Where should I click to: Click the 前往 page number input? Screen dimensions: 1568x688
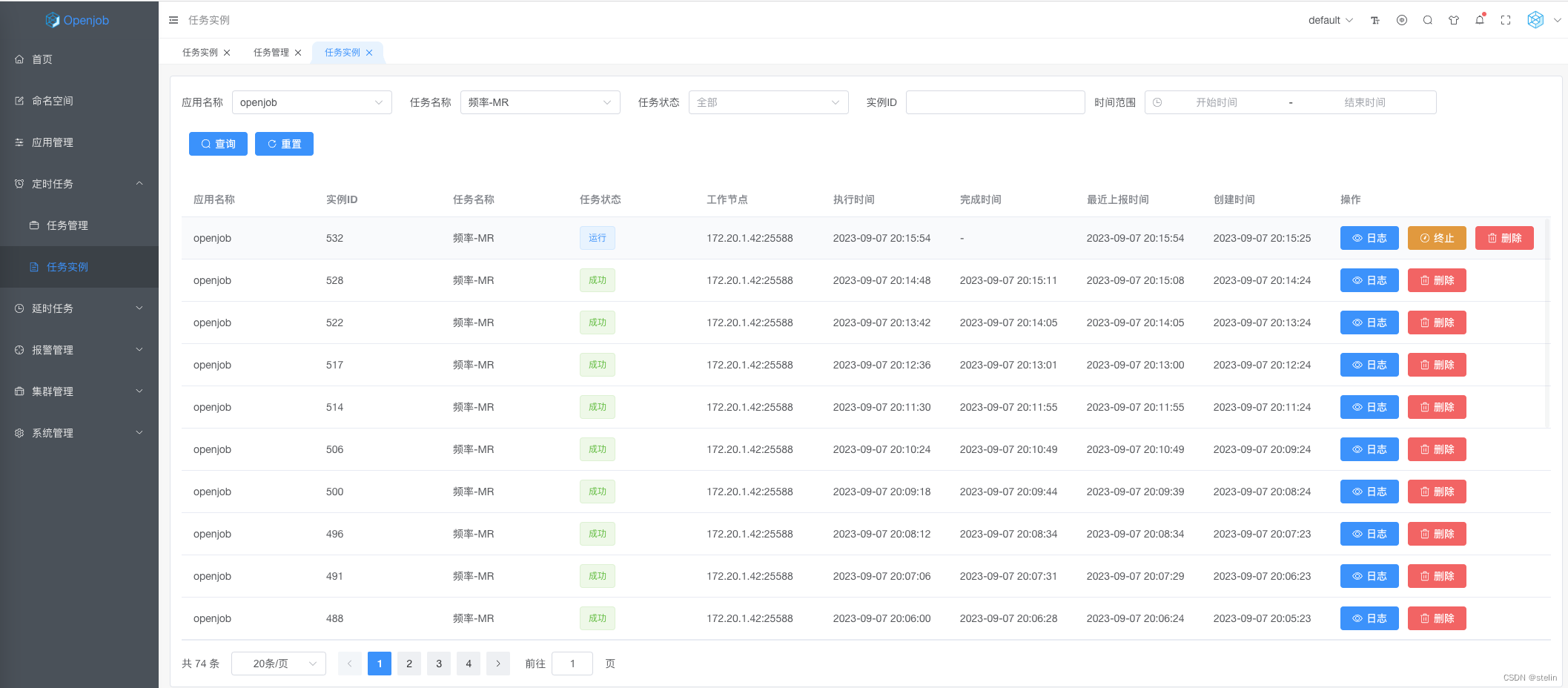click(x=572, y=664)
